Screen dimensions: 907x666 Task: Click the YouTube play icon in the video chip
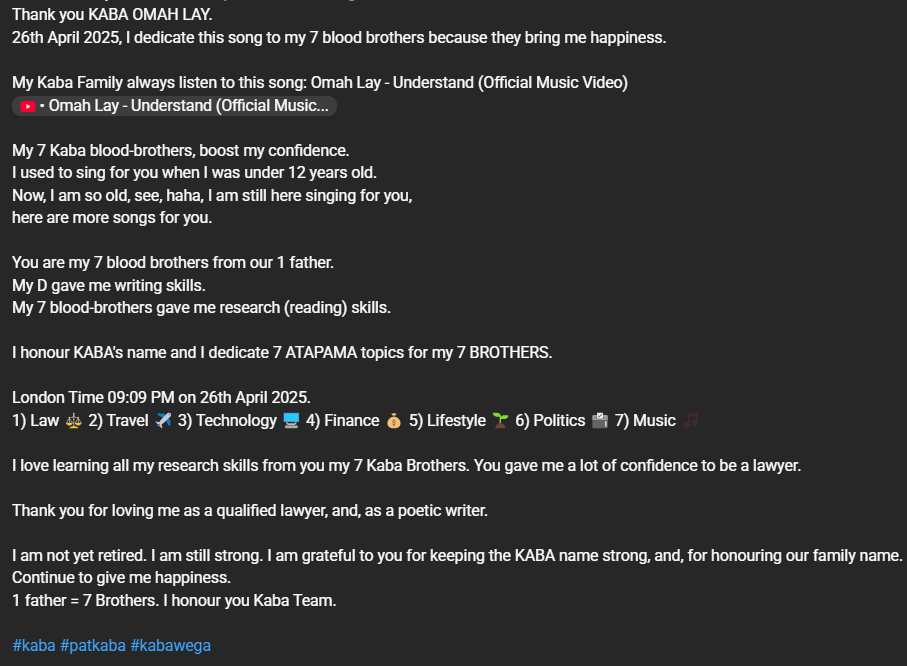(x=28, y=106)
